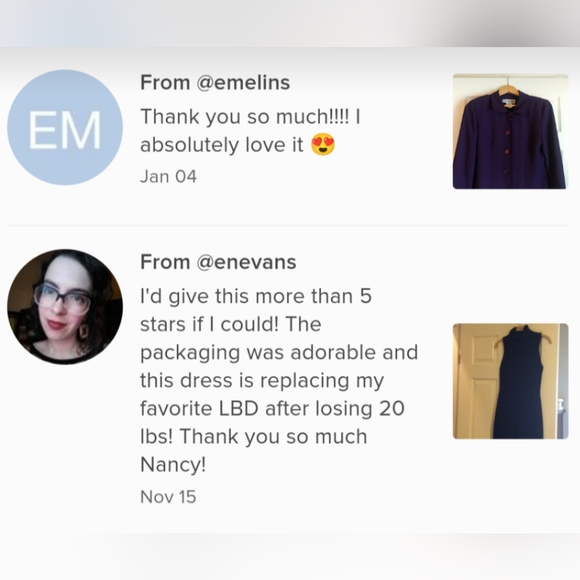View the purple jacket listing thumbnail
Image resolution: width=580 pixels, height=580 pixels.
[x=510, y=131]
